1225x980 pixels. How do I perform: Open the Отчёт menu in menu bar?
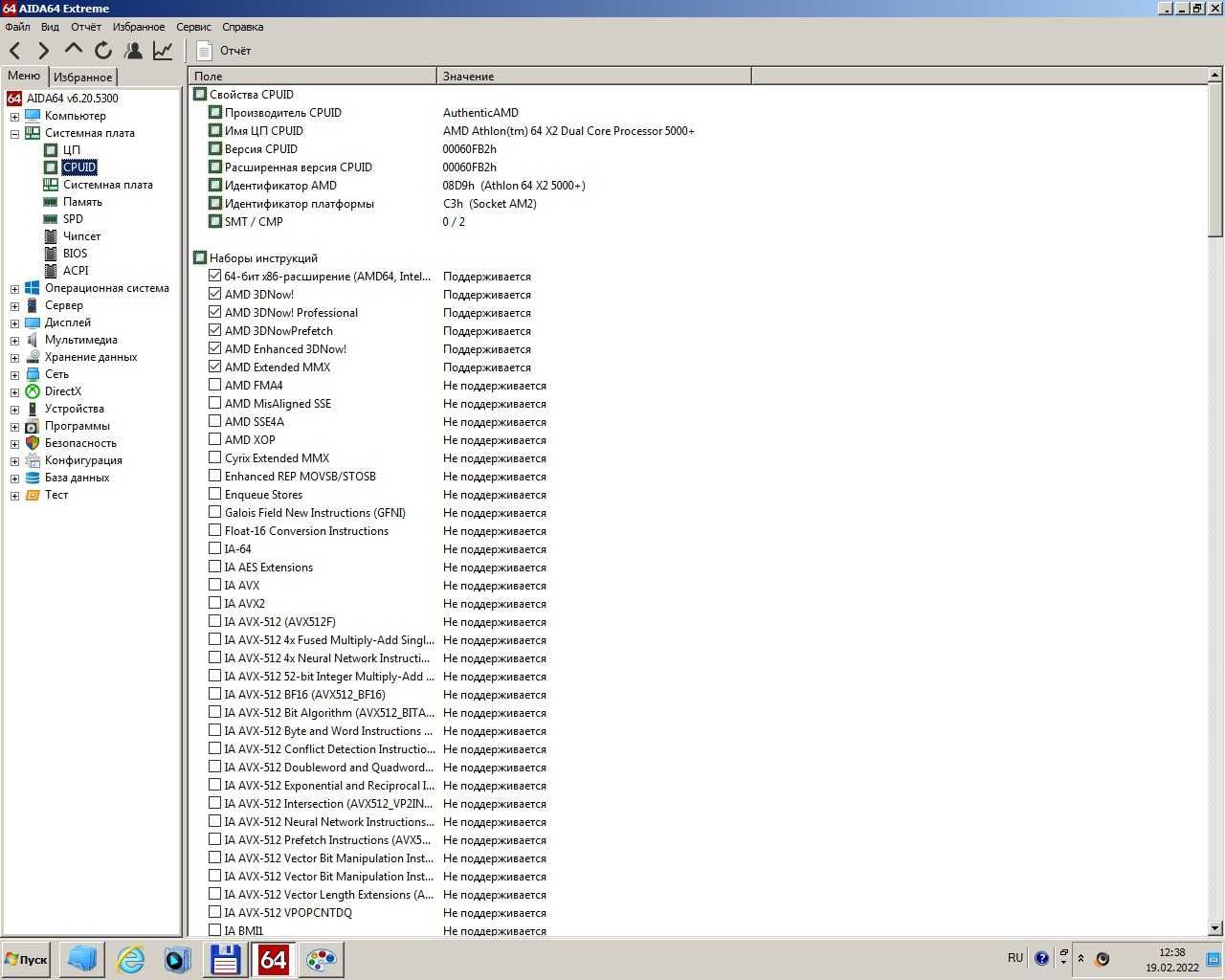[x=86, y=27]
